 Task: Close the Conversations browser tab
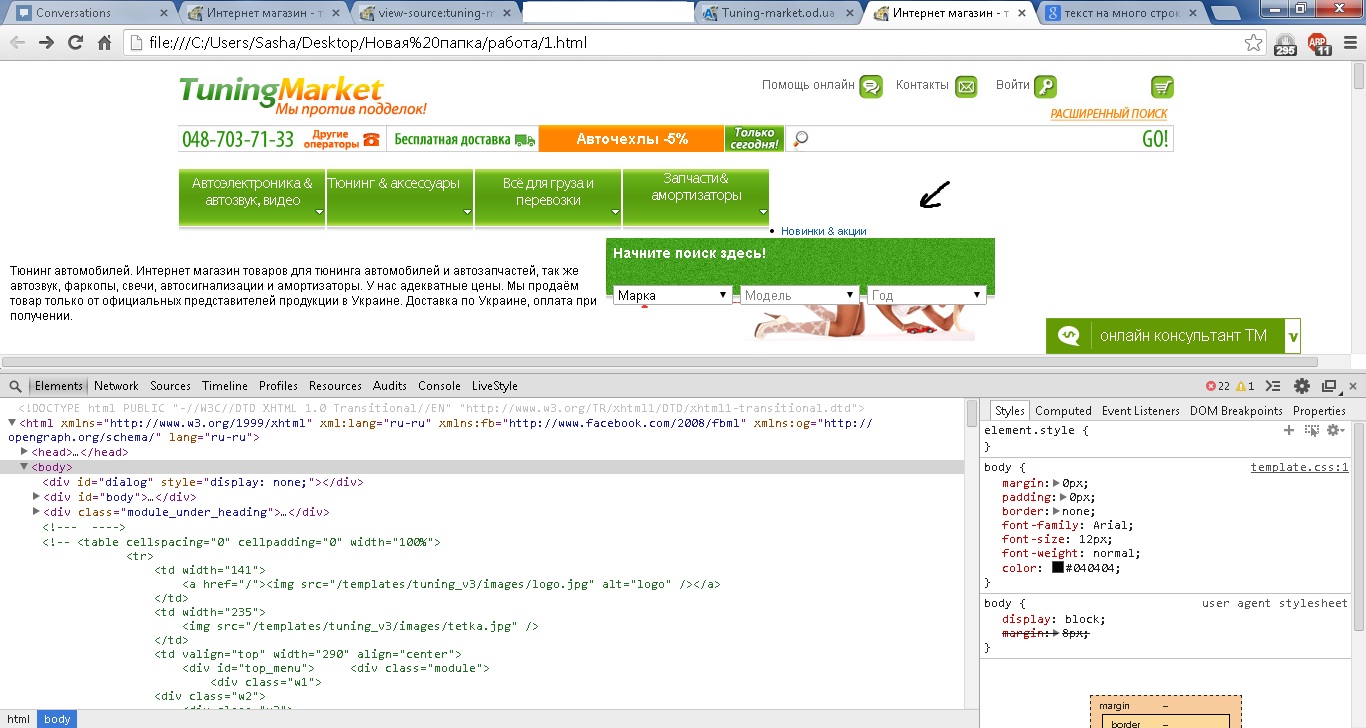pos(164,13)
